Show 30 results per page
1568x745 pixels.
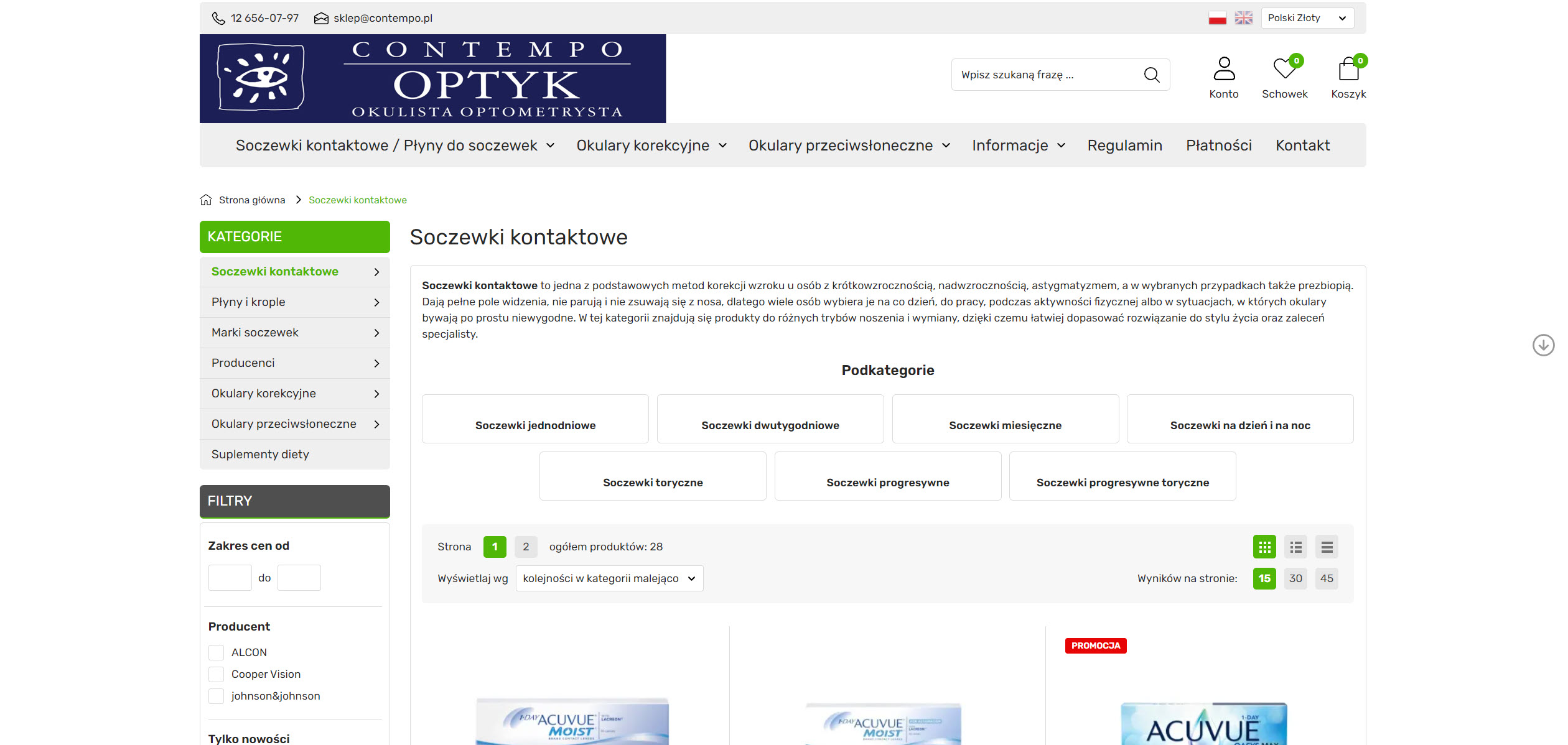(x=1295, y=578)
